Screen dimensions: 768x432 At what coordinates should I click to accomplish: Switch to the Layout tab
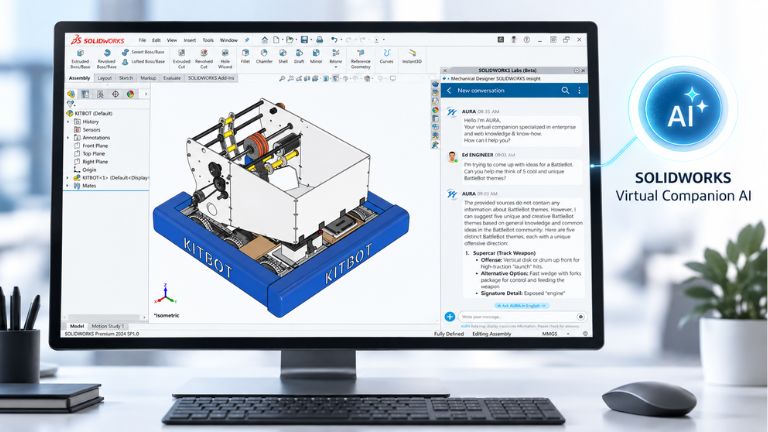(104, 78)
